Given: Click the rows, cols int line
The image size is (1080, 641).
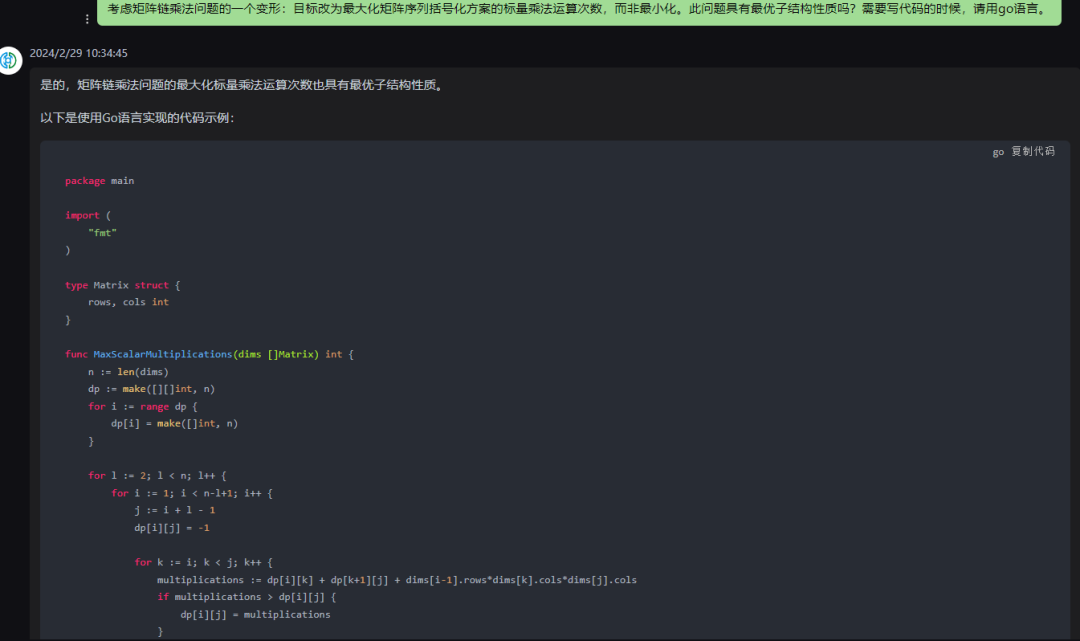Looking at the screenshot, I should [x=128, y=302].
